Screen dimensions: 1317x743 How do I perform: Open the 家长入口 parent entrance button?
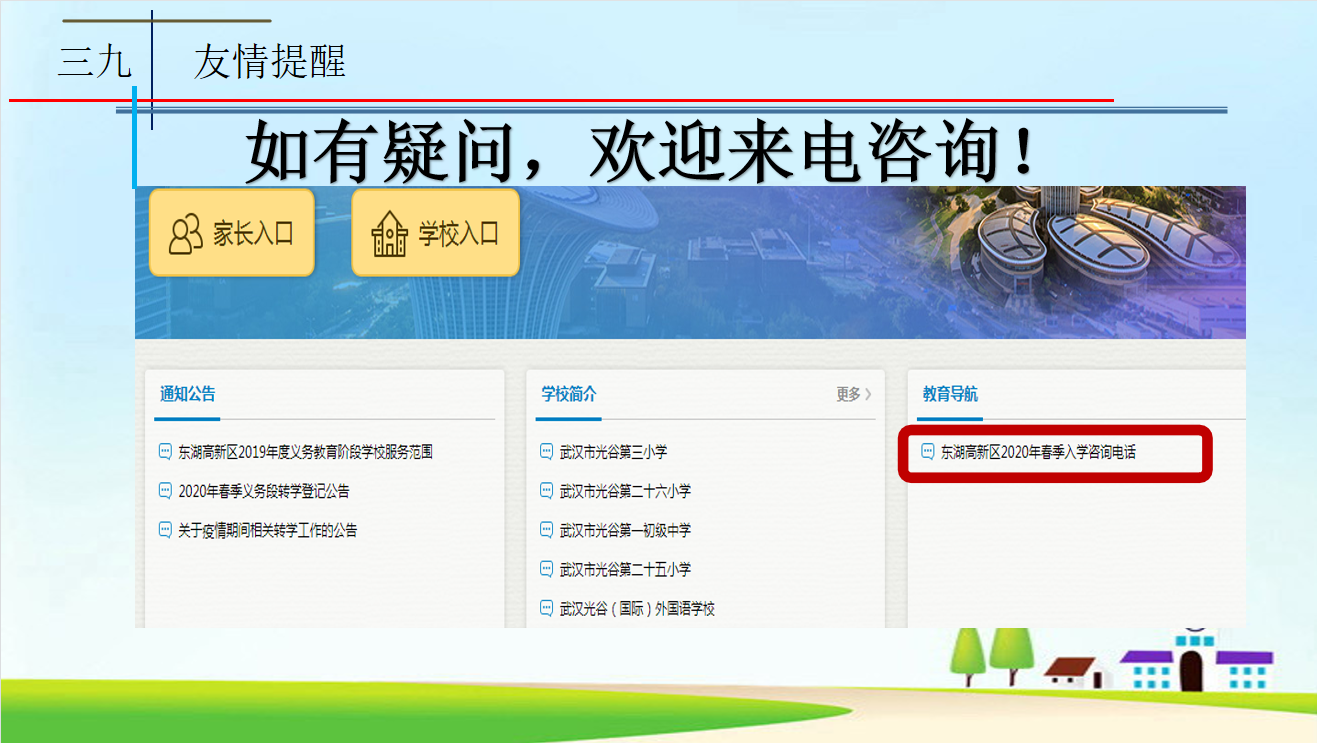click(232, 233)
